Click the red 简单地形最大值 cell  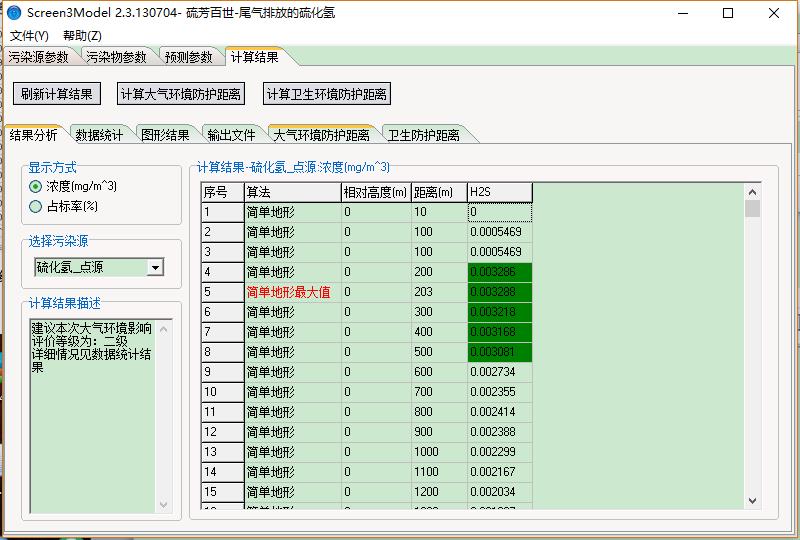[293, 292]
